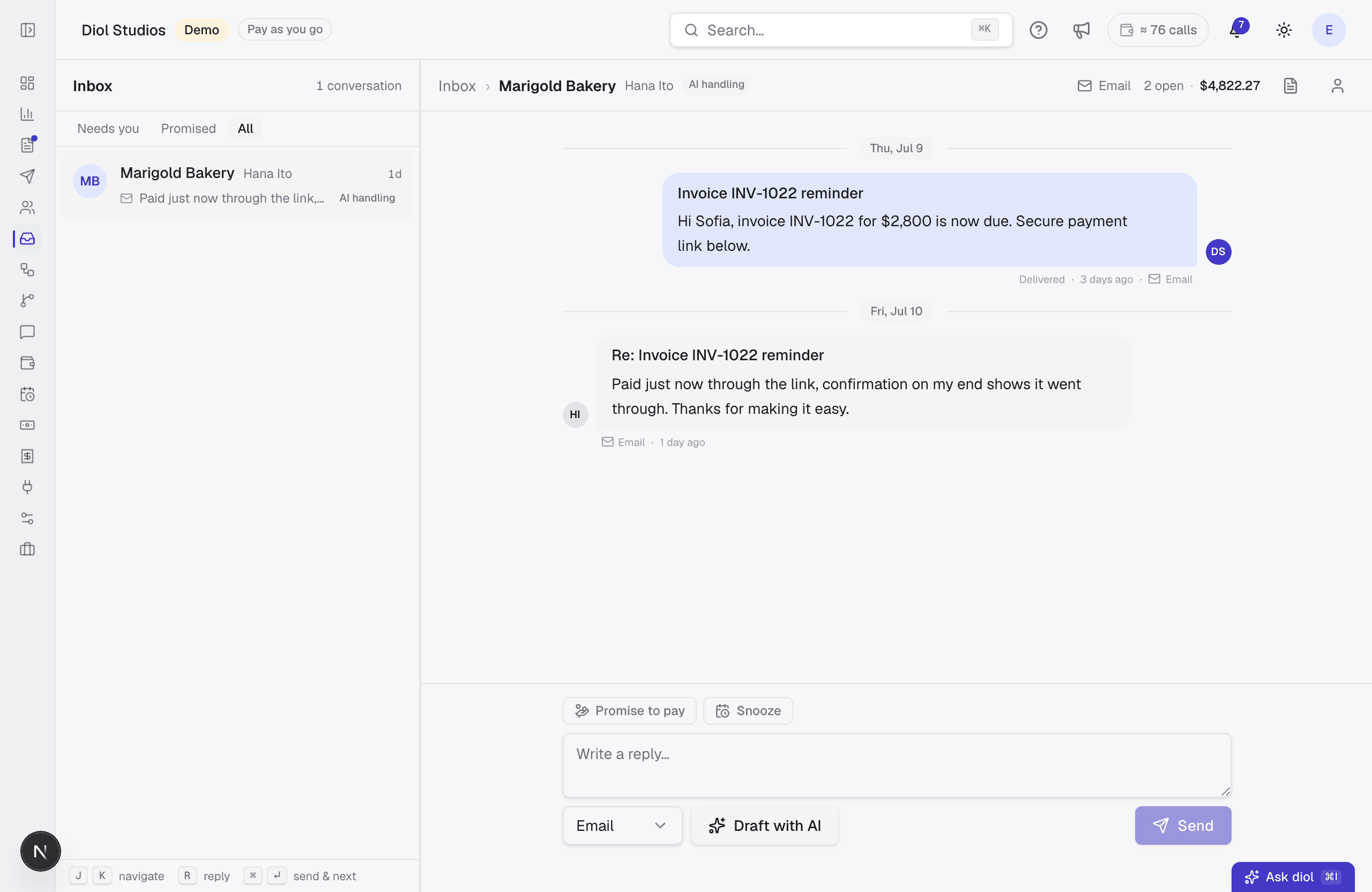Open the Email channel dropdown

[622, 825]
